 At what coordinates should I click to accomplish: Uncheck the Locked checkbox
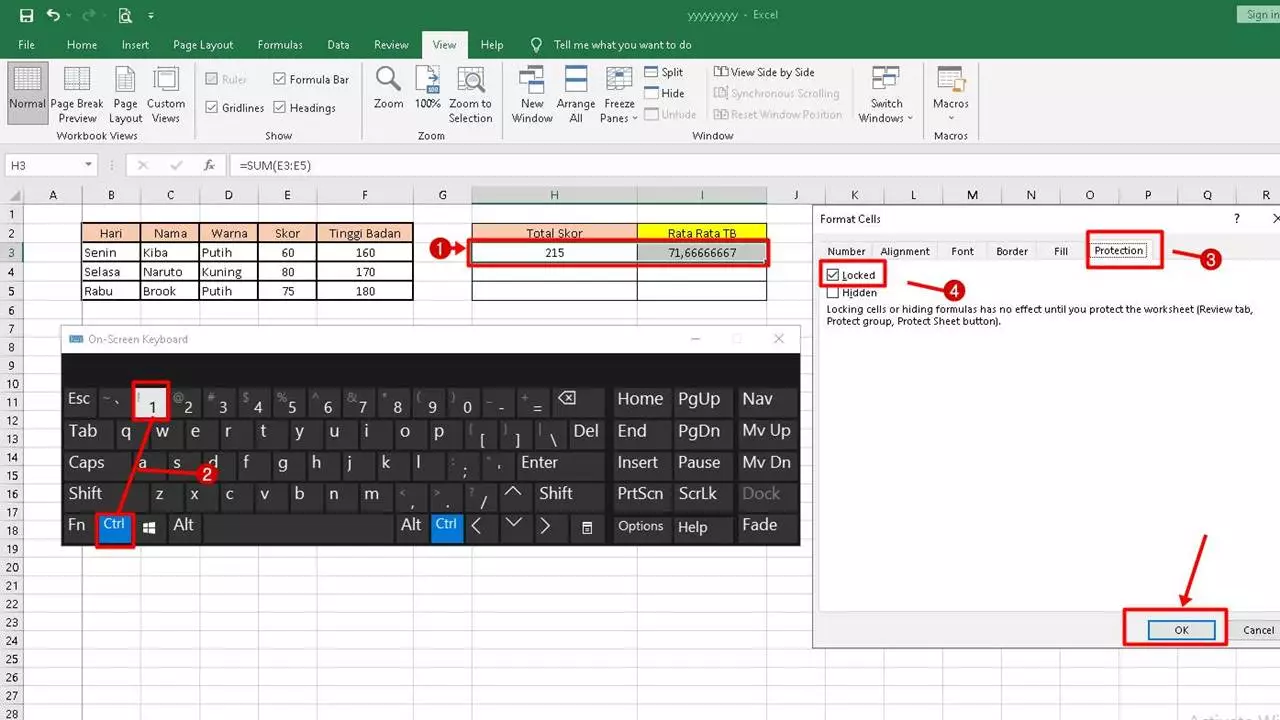click(x=834, y=274)
